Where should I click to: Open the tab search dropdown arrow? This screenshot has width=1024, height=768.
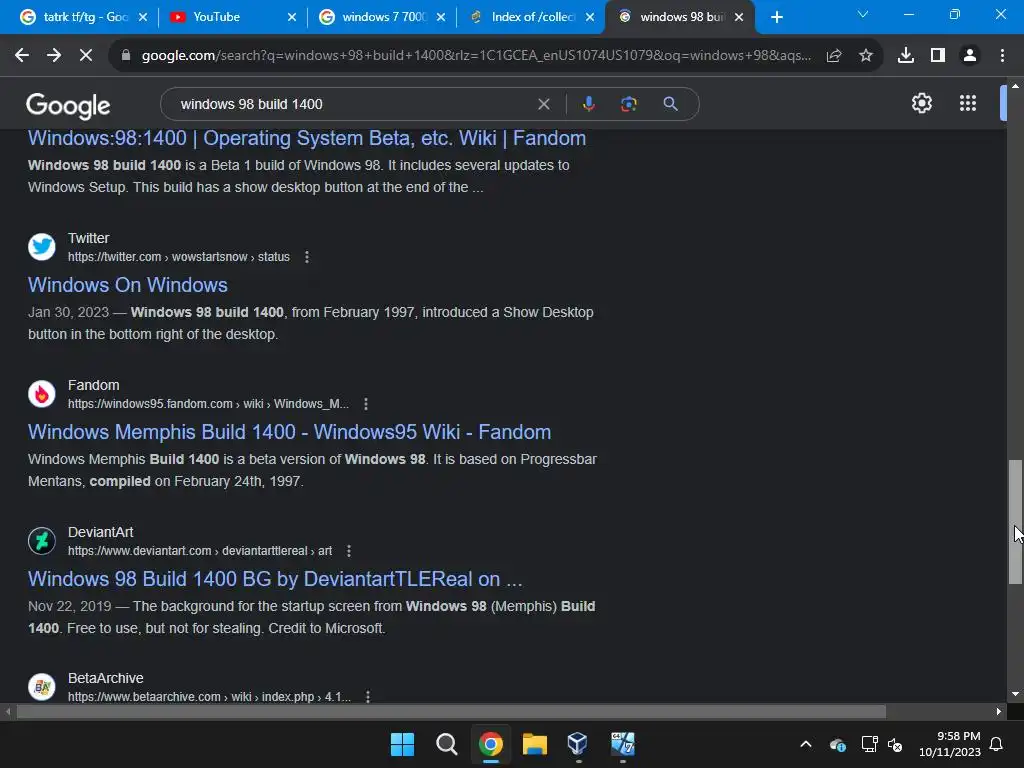(x=863, y=14)
